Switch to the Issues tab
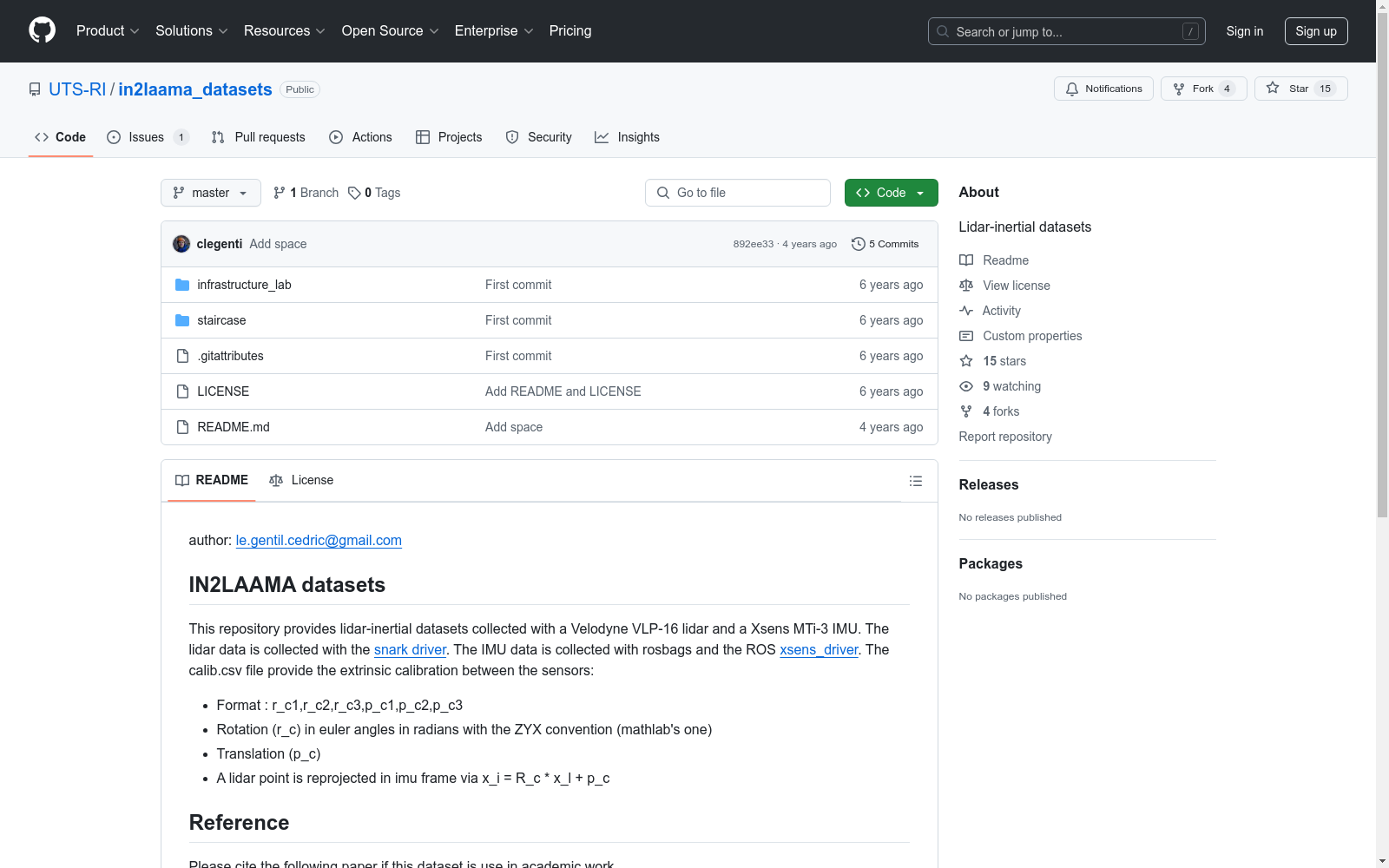1389x868 pixels. [x=148, y=137]
